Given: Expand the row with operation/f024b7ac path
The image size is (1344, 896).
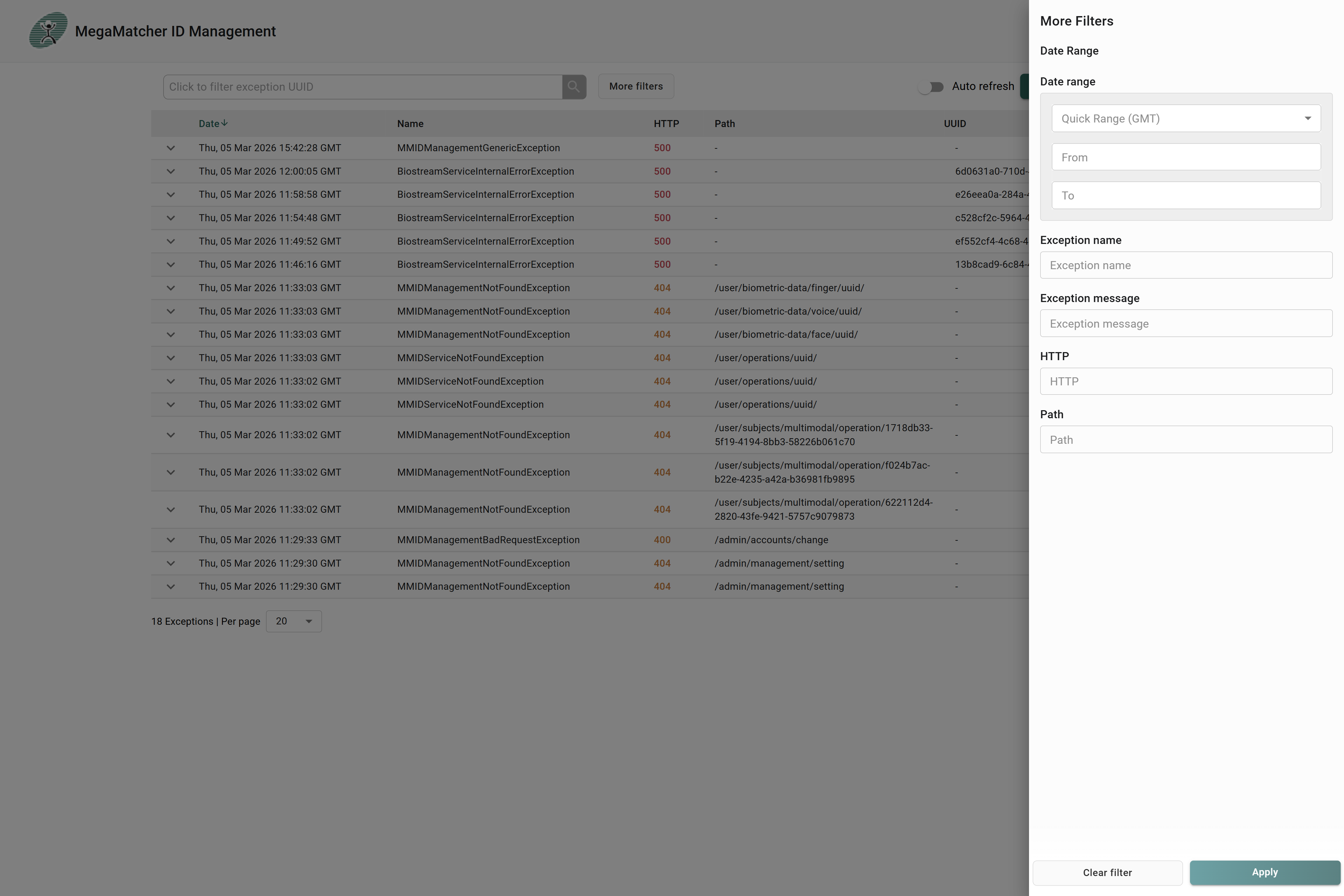Looking at the screenshot, I should pyautogui.click(x=171, y=472).
